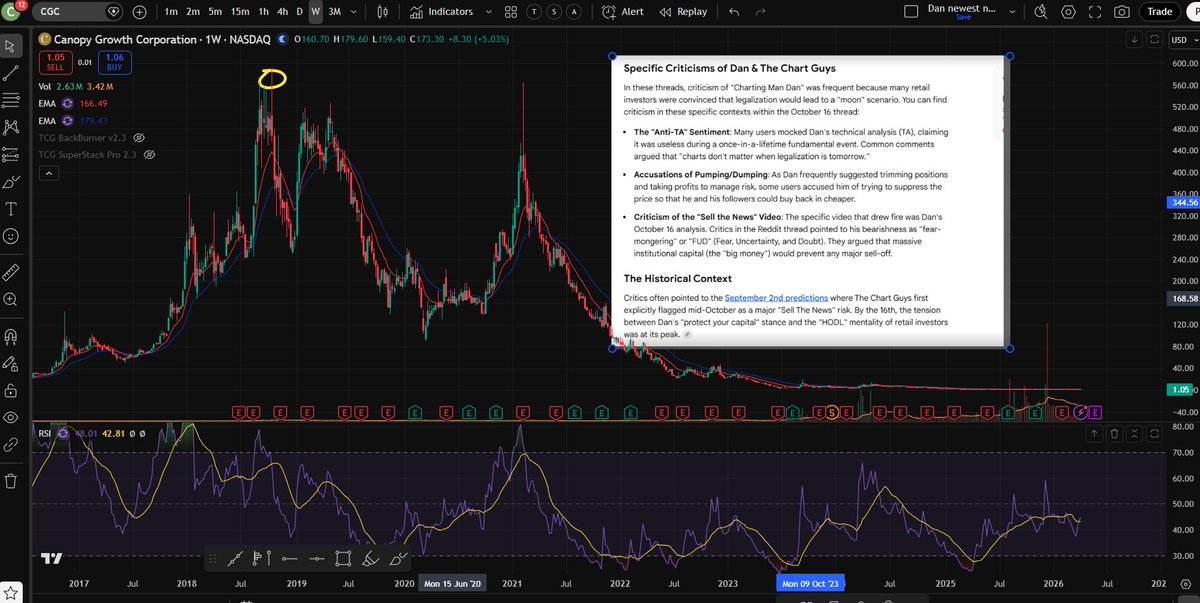Click the Trade button
The image size is (1200, 603).
point(1160,12)
